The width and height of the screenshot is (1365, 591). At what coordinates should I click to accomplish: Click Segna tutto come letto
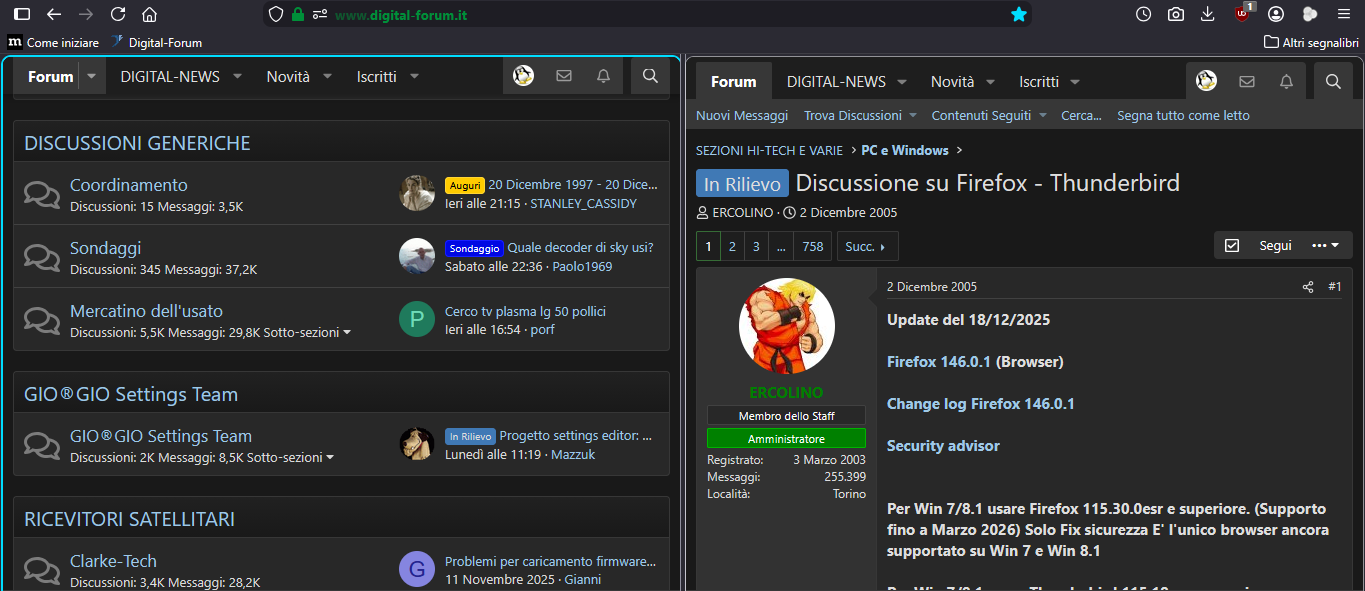[1183, 115]
